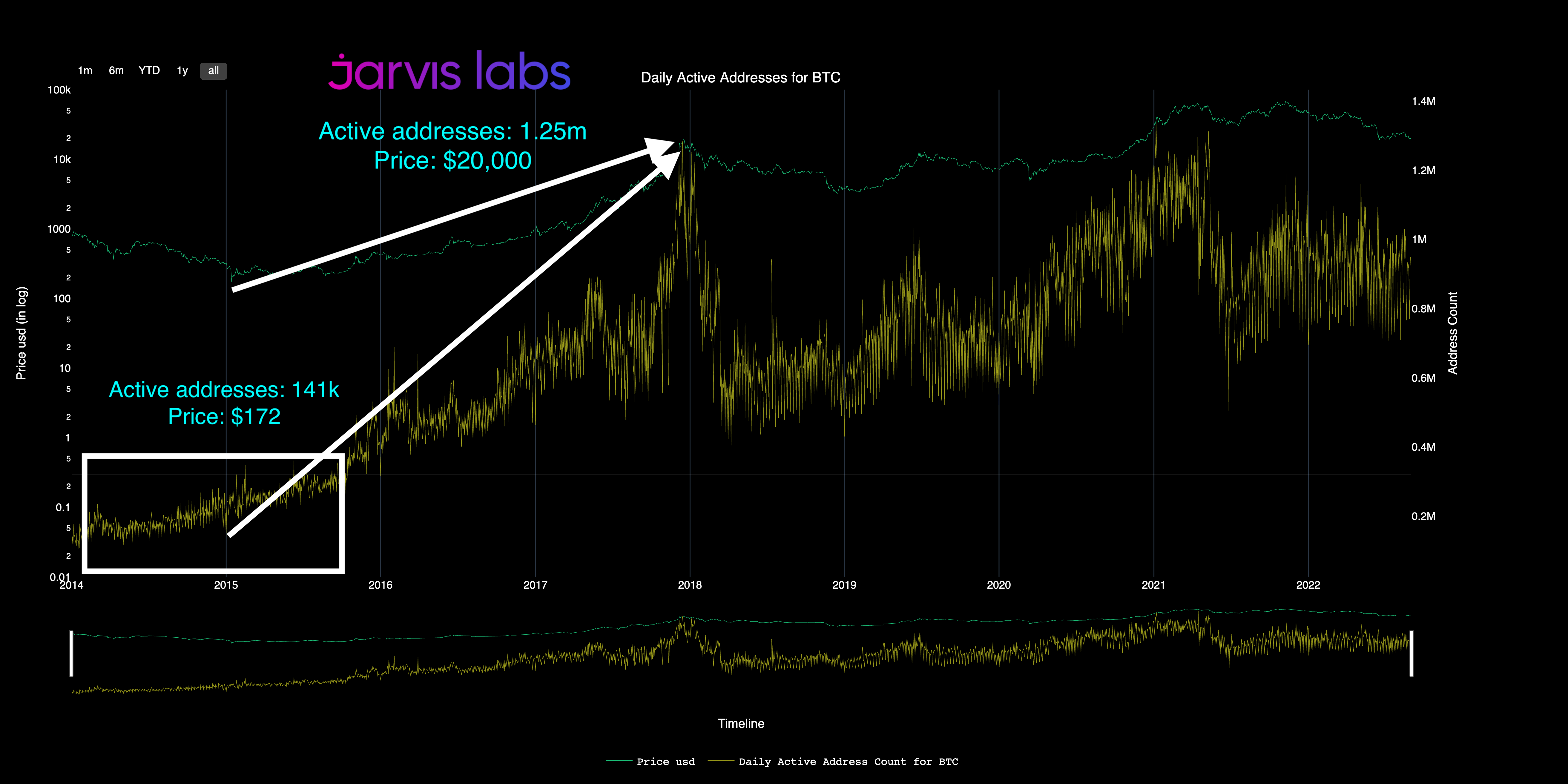Screen dimensions: 1568x784
Task: Click the yellow legend line swatch
Action: [721, 761]
